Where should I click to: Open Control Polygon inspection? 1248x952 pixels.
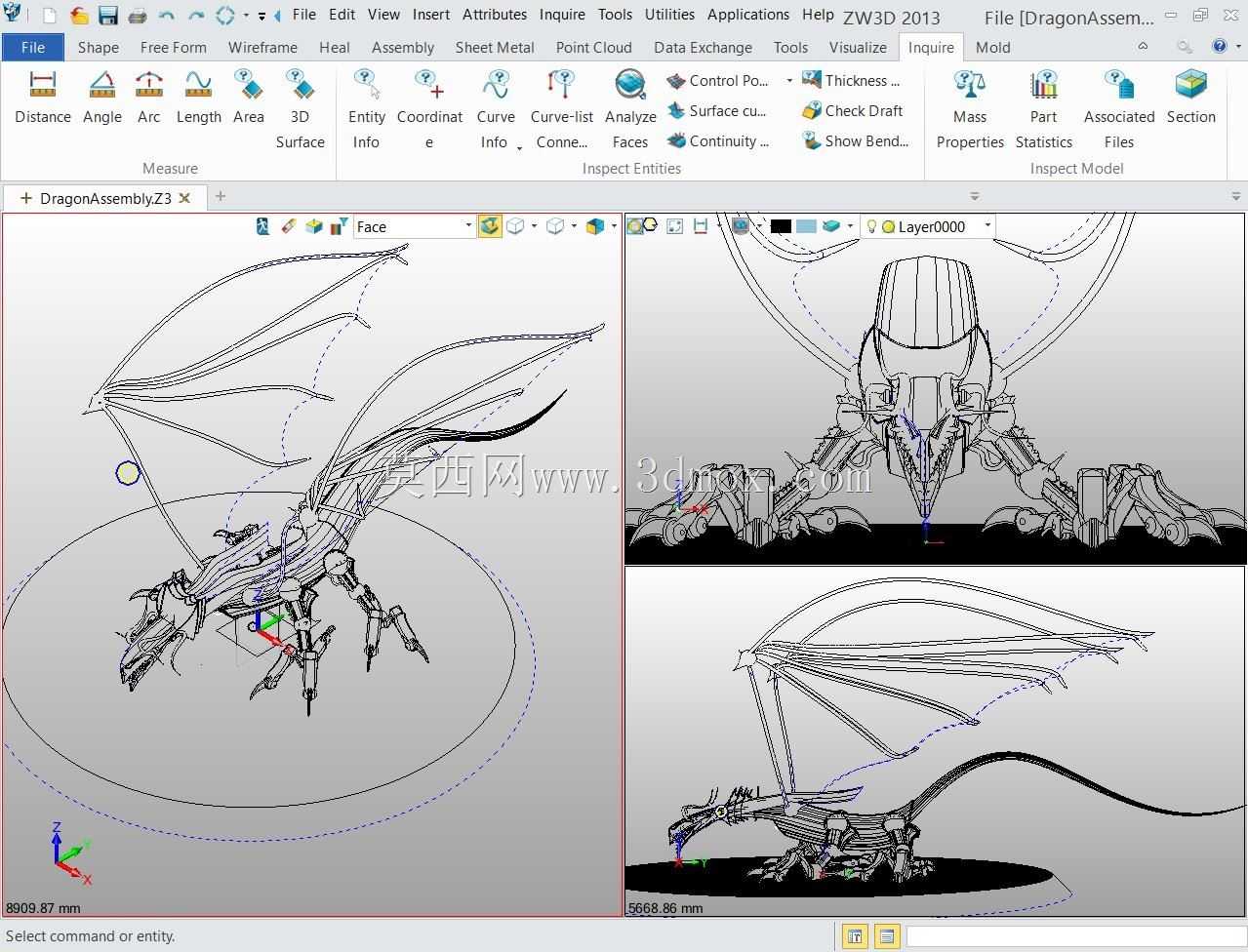pyautogui.click(x=718, y=80)
